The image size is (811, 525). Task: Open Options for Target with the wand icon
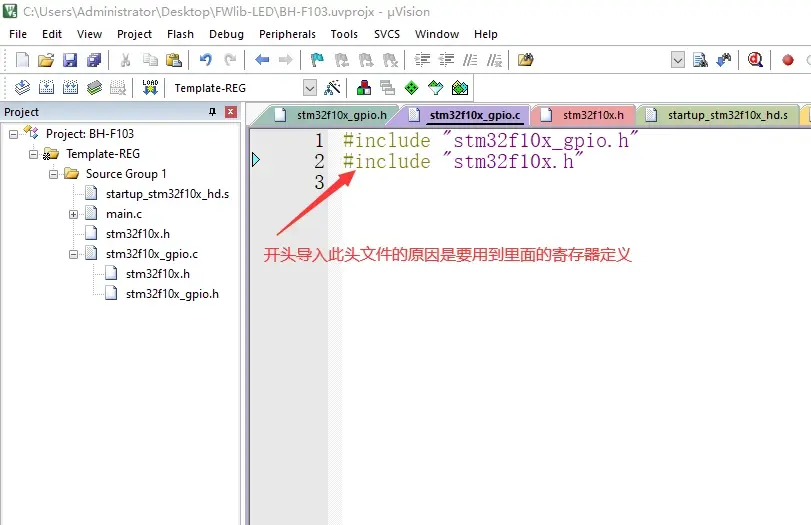[x=333, y=87]
